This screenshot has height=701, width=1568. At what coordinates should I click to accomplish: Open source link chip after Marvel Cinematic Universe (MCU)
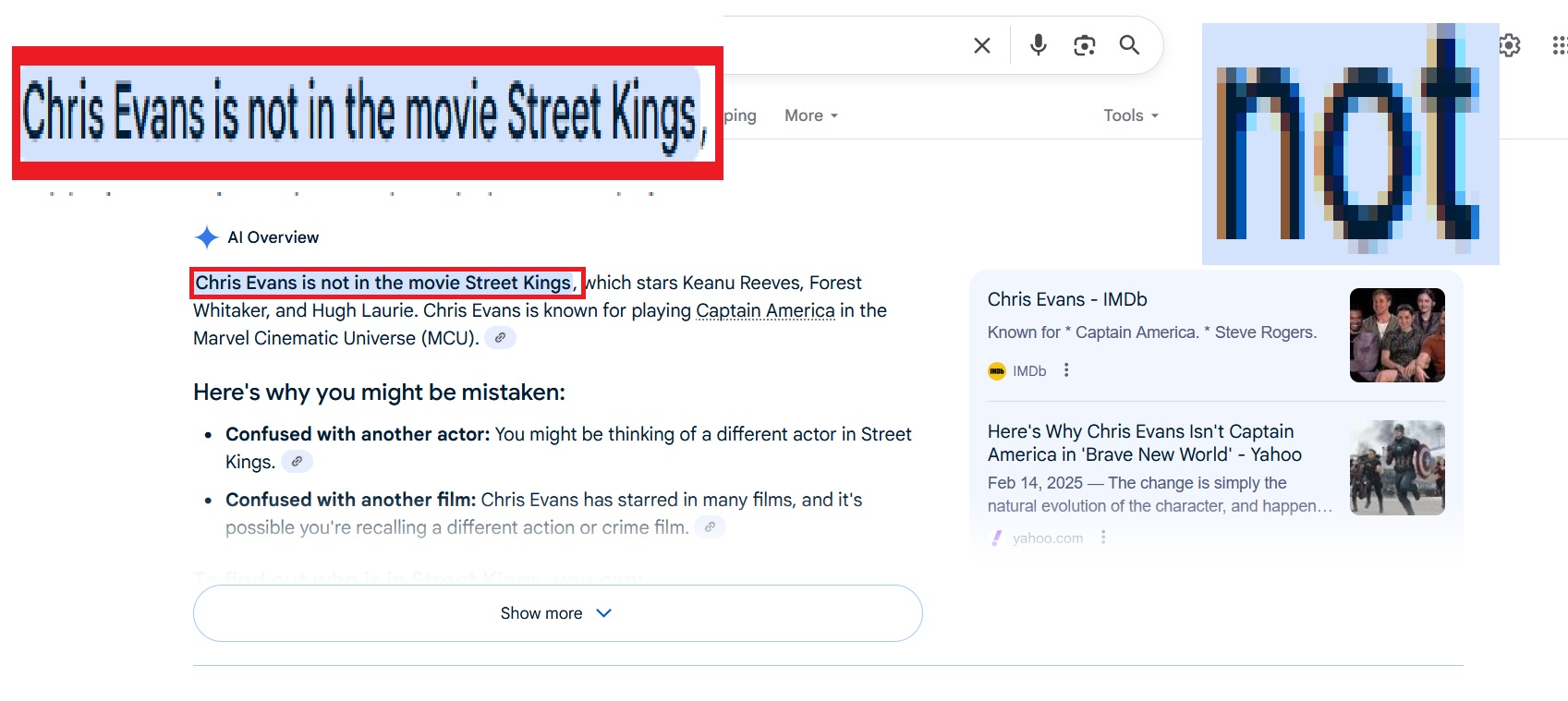[x=500, y=338]
